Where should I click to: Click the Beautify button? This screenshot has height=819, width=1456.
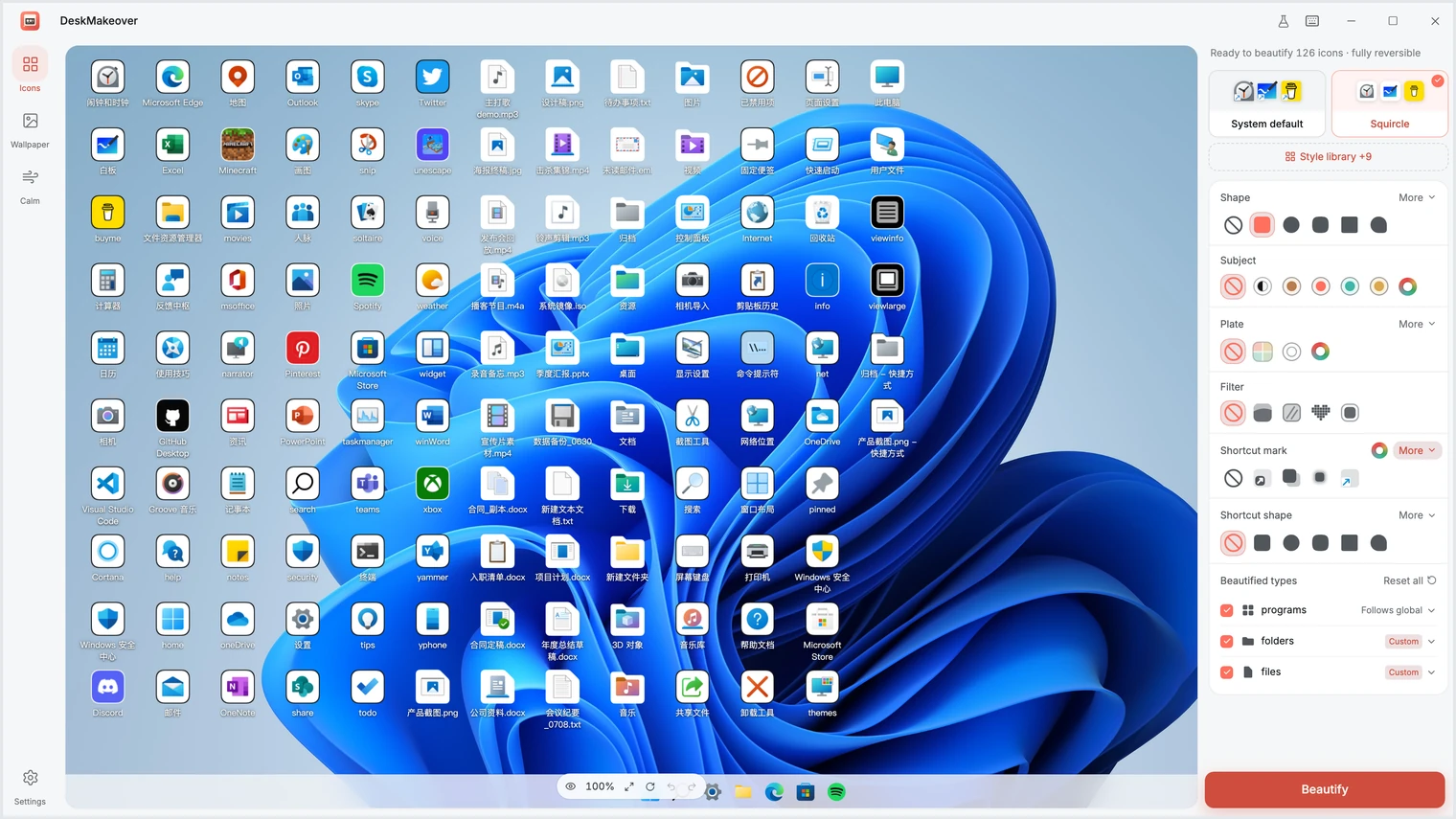(x=1324, y=789)
